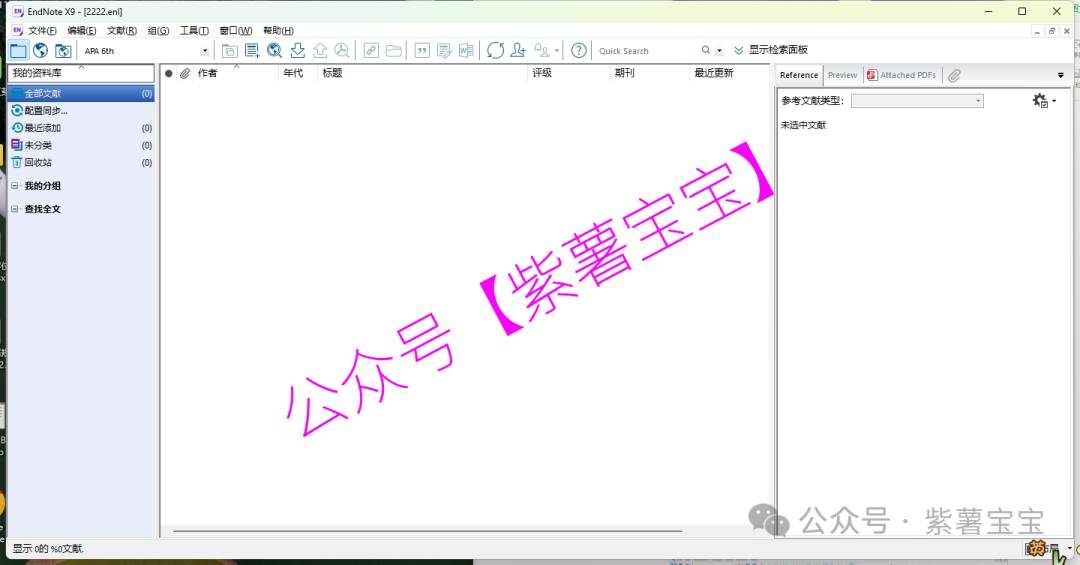1080x565 pixels.
Task: Click the Insert Citation quote icon
Action: click(x=422, y=50)
